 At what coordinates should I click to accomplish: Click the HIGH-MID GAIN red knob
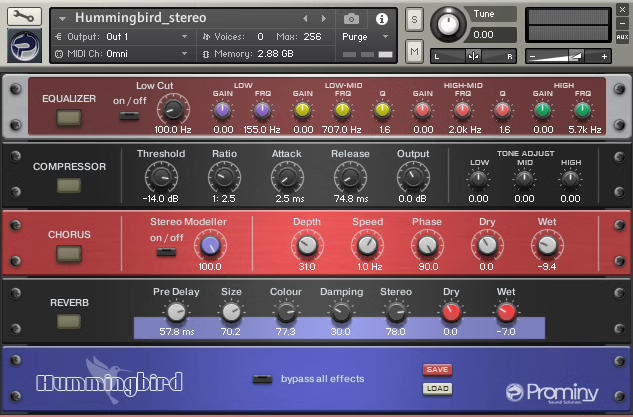coord(422,110)
